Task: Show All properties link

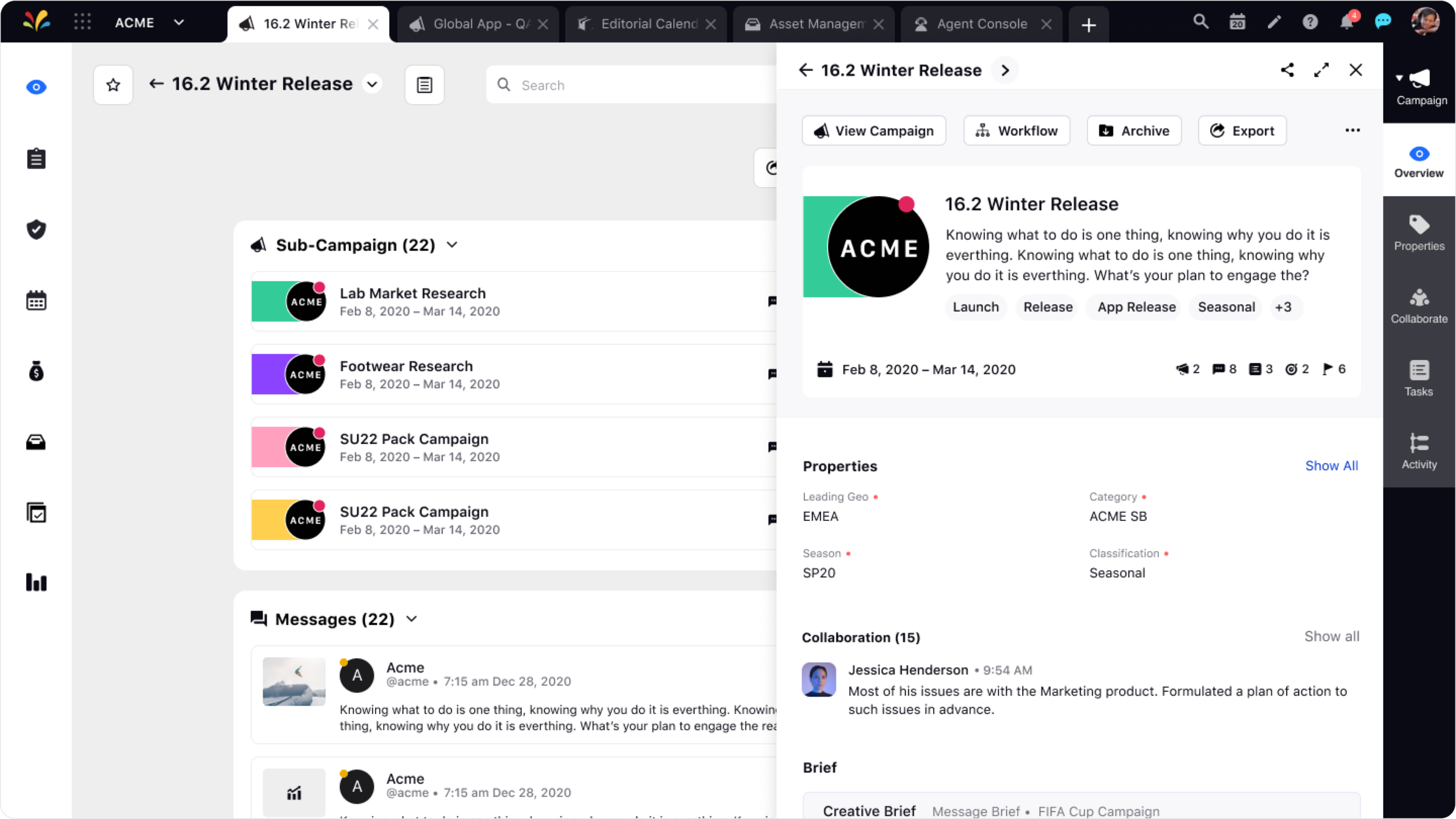Action: coord(1331,466)
